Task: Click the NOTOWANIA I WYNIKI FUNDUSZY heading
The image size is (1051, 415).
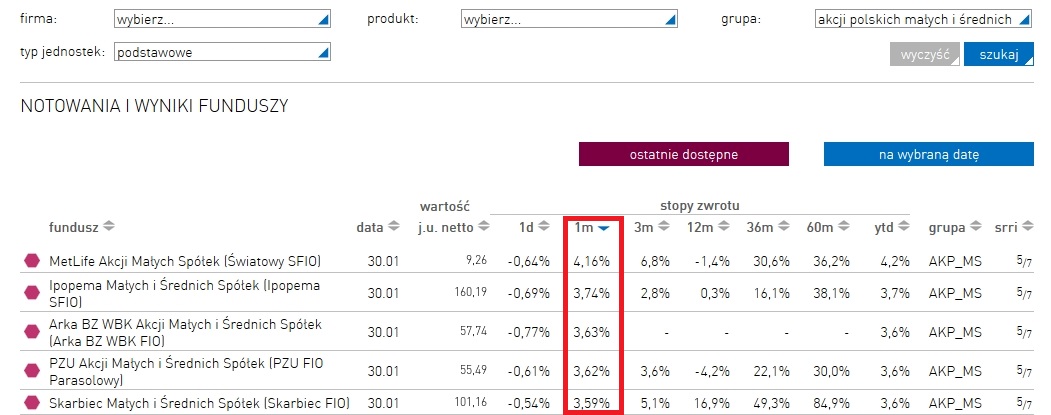Action: [x=154, y=106]
